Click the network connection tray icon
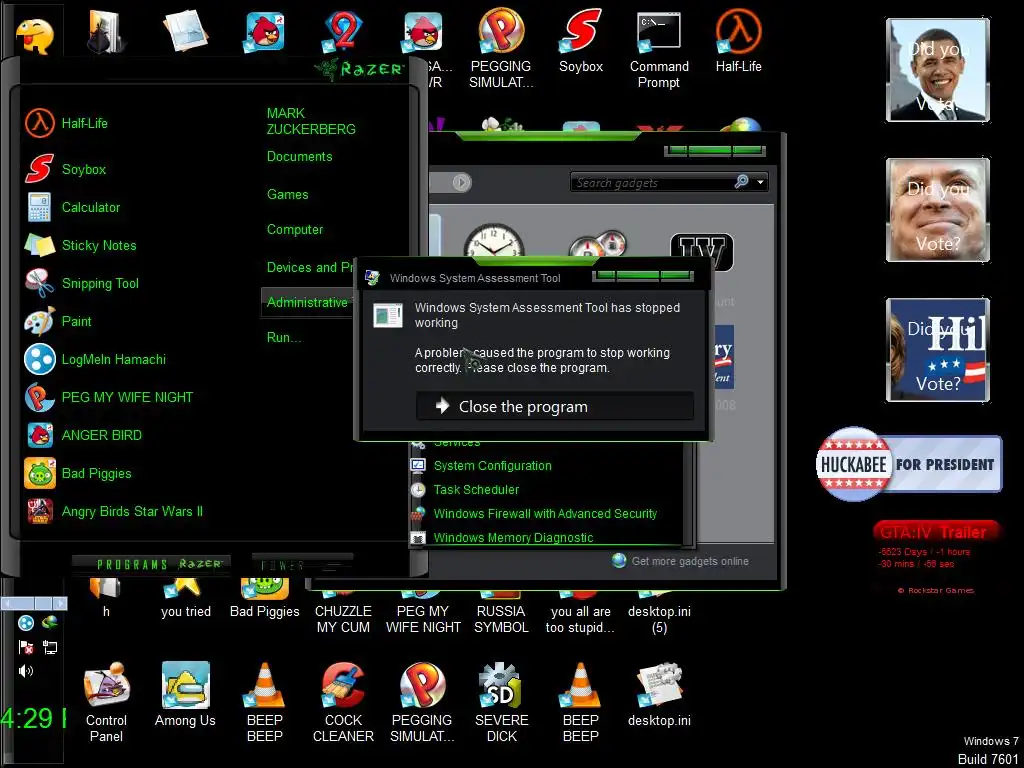 [x=50, y=647]
